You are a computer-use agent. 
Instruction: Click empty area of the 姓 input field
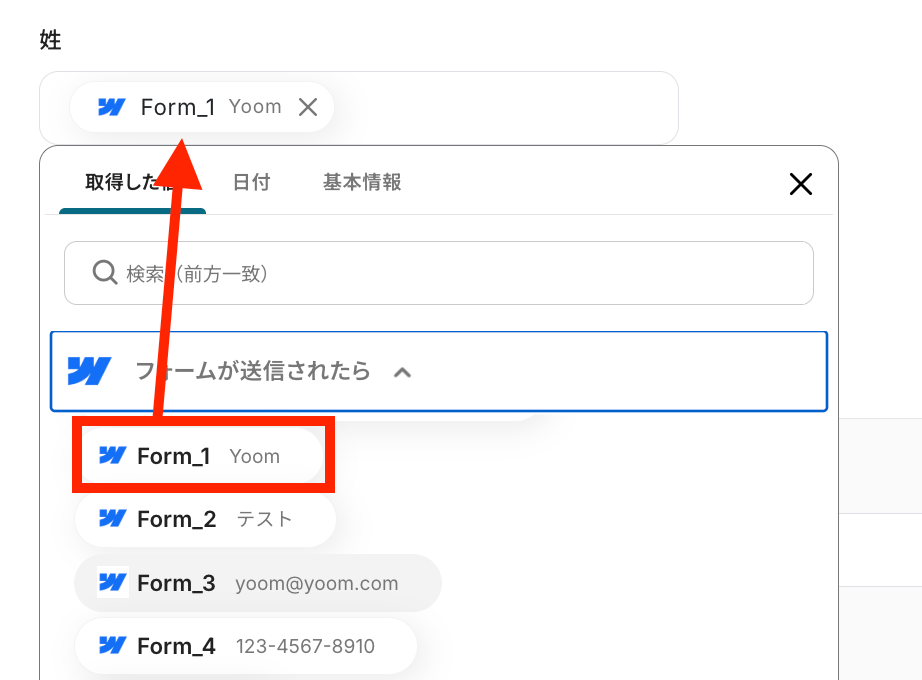click(x=520, y=107)
